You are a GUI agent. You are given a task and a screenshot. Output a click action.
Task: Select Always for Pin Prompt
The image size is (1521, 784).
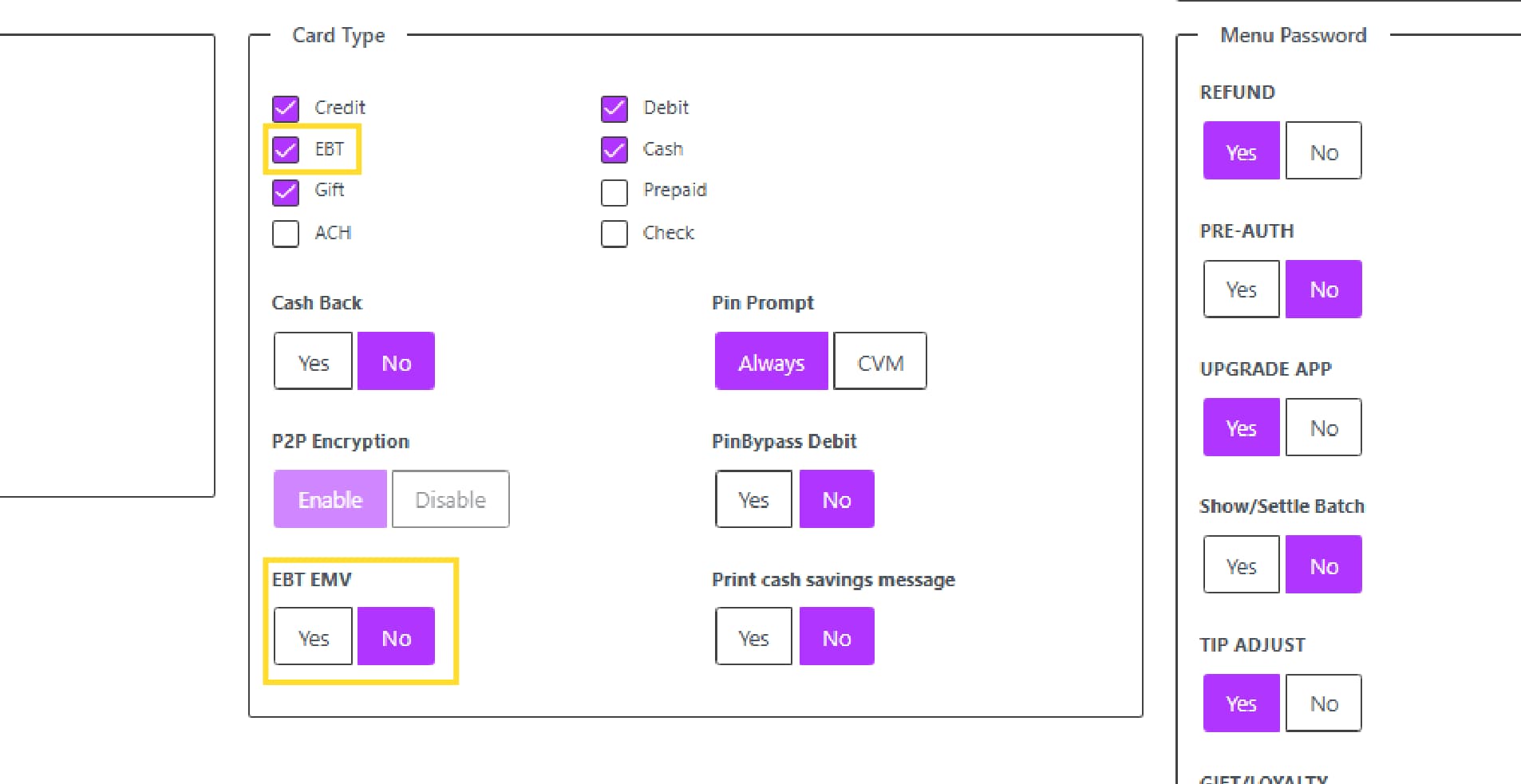(x=771, y=362)
